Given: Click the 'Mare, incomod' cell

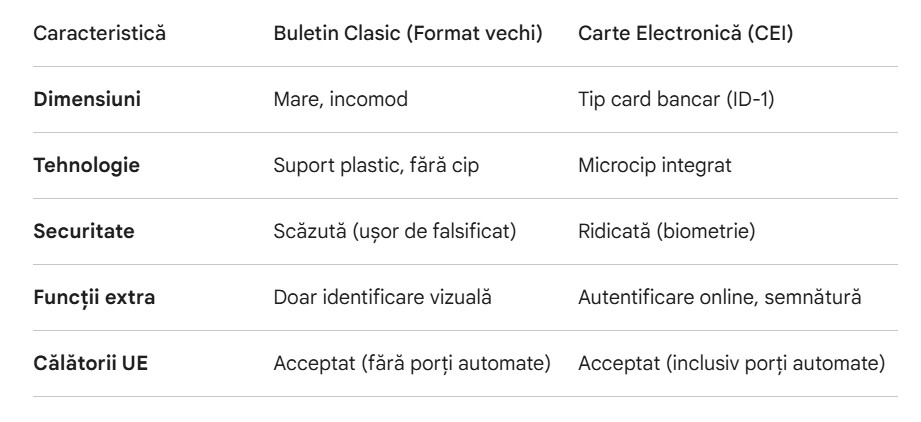Looking at the screenshot, I should pos(329,100).
